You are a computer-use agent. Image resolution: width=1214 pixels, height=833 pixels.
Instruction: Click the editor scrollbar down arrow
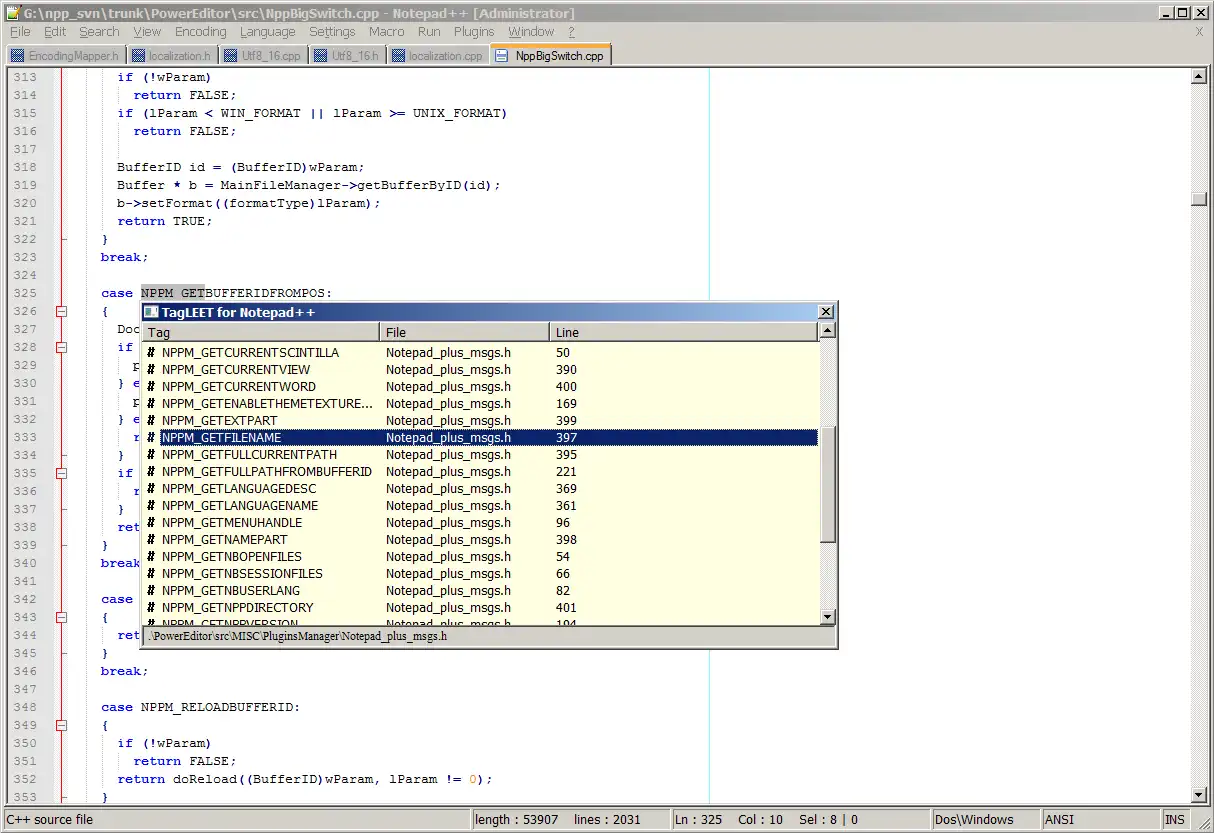tap(1199, 794)
